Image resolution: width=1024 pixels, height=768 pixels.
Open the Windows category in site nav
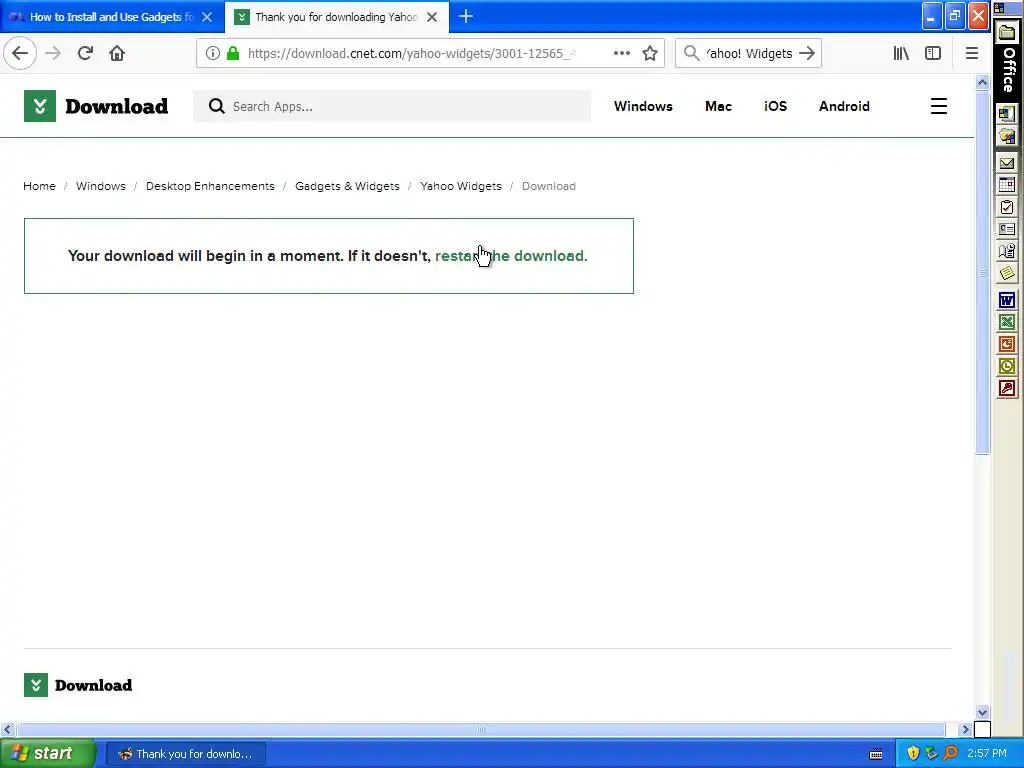[x=643, y=106]
